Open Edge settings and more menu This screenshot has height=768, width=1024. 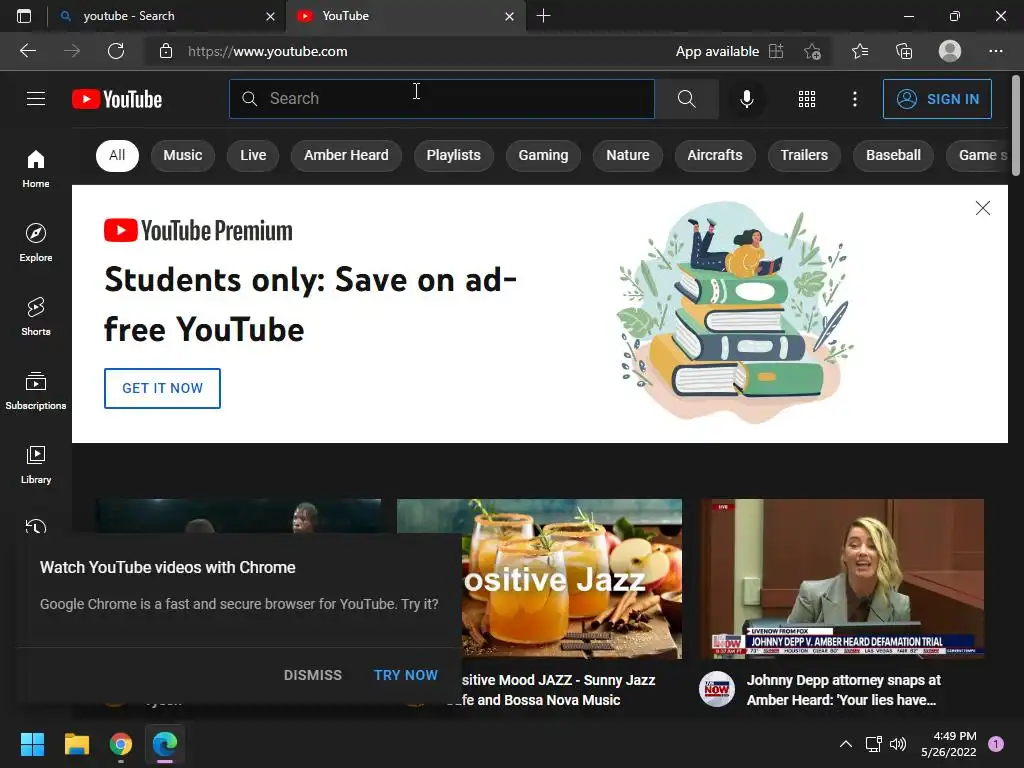pyautogui.click(x=995, y=51)
